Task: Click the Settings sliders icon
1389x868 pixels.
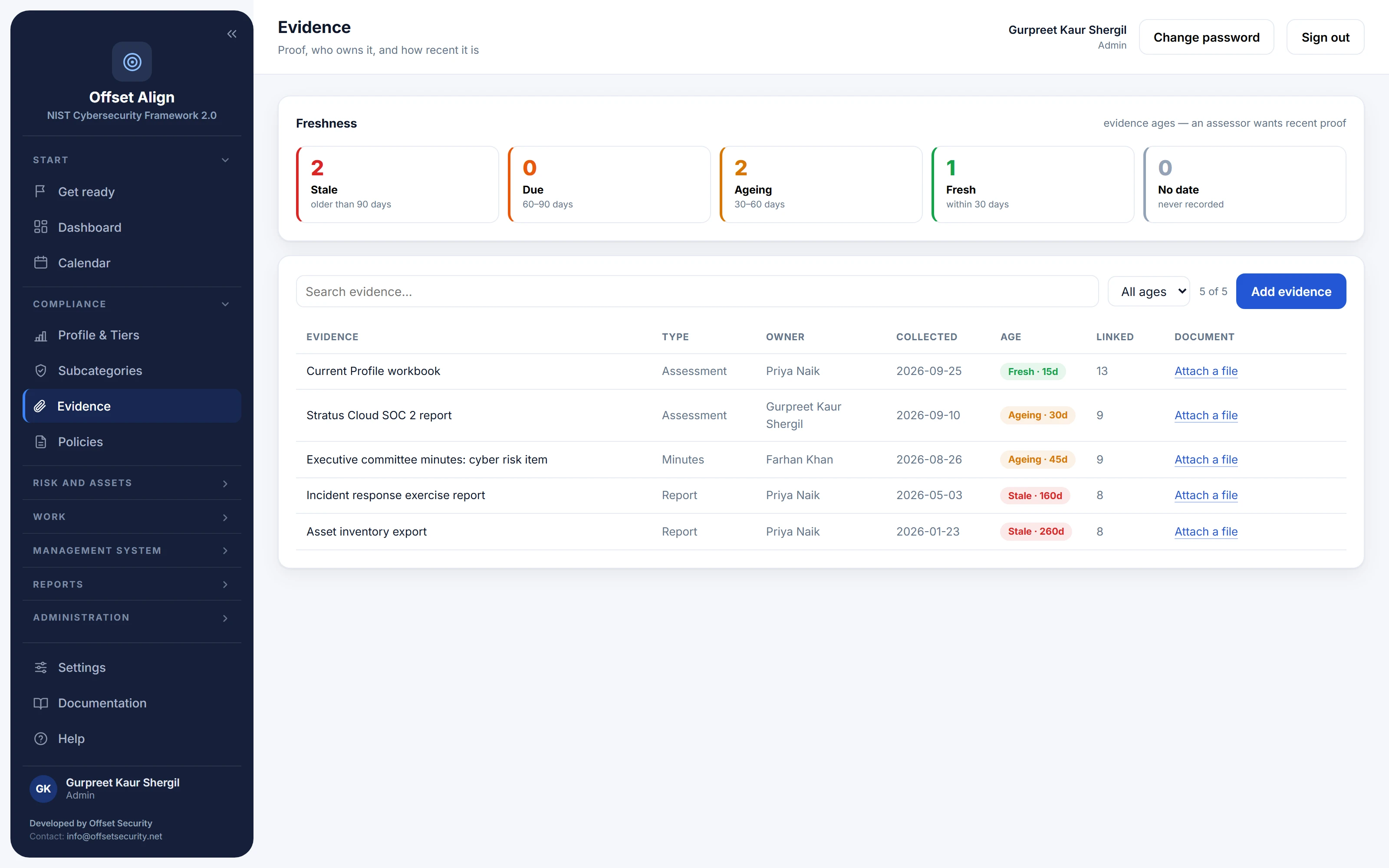Action: (x=40, y=667)
